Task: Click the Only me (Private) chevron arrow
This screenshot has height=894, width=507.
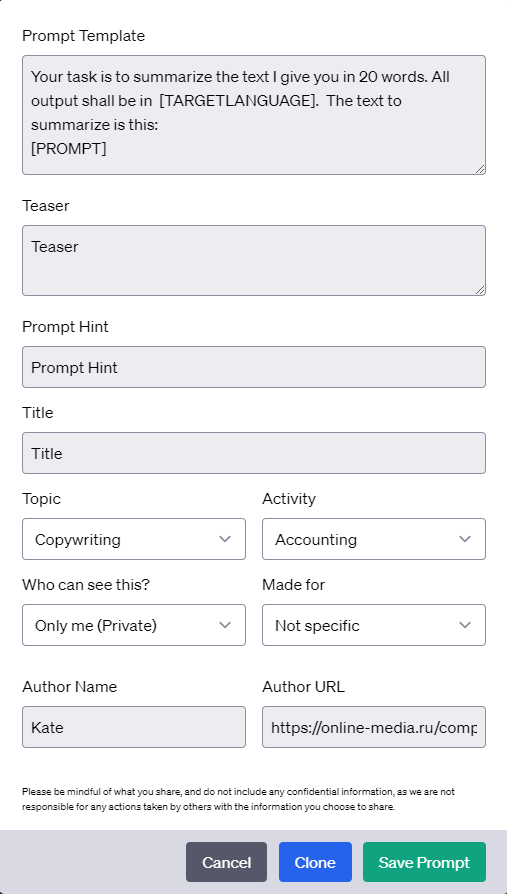Action: pyautogui.click(x=225, y=625)
